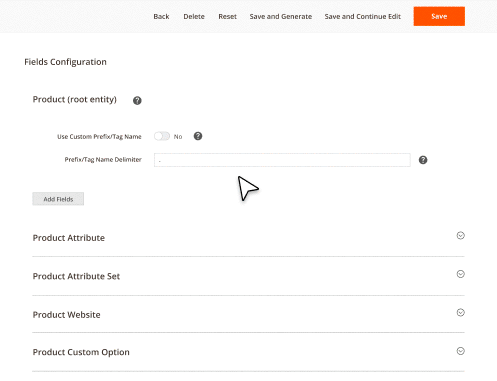This screenshot has width=497, height=381.
Task: Click the Reset button
Action: tap(227, 16)
